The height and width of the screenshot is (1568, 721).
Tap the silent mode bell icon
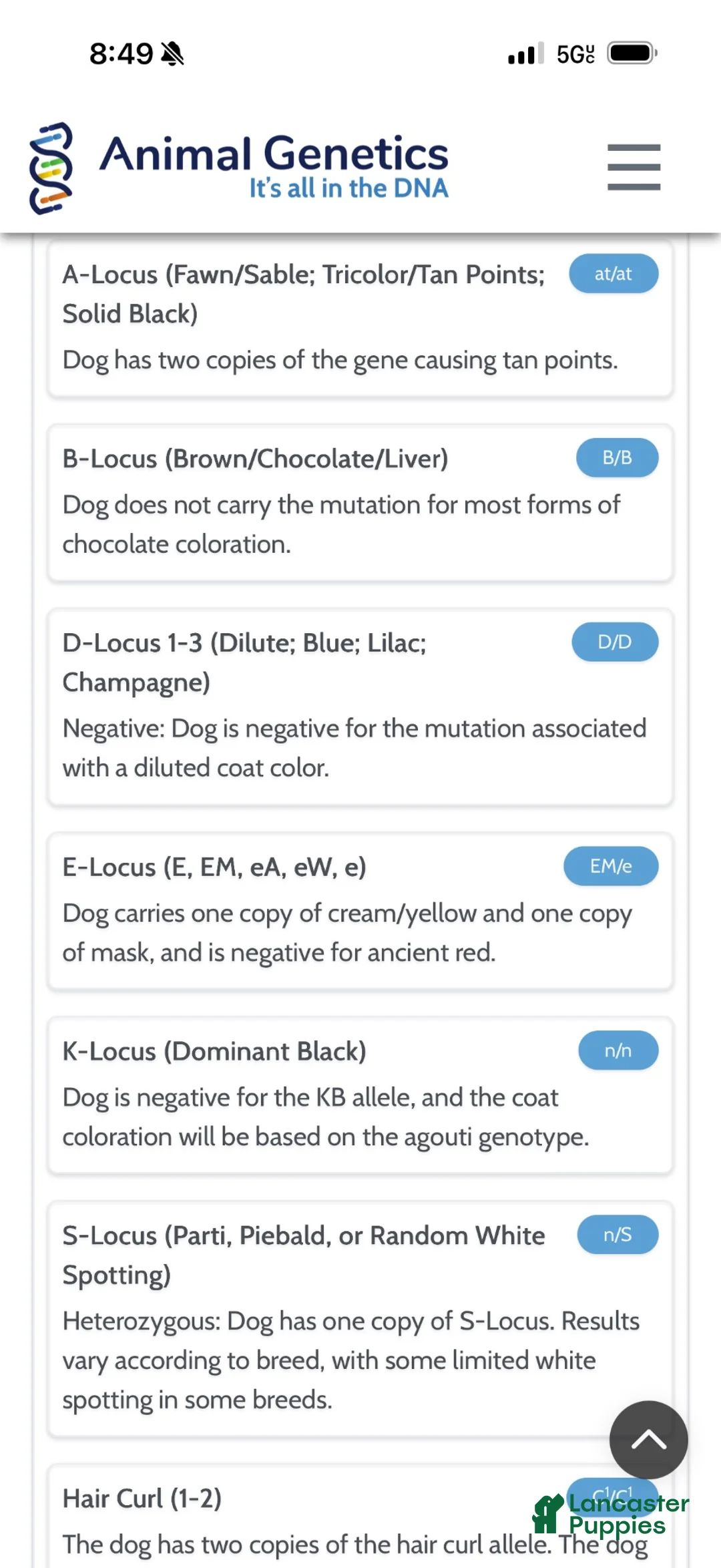(172, 53)
